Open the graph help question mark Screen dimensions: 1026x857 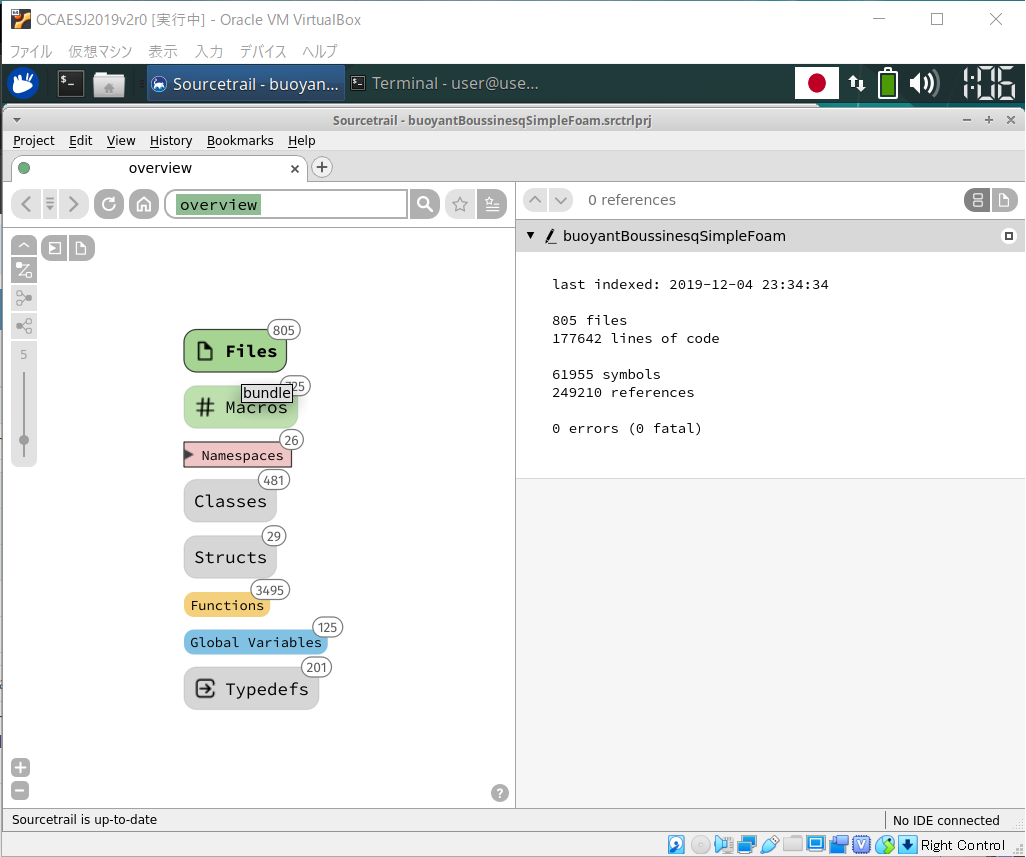click(x=500, y=793)
